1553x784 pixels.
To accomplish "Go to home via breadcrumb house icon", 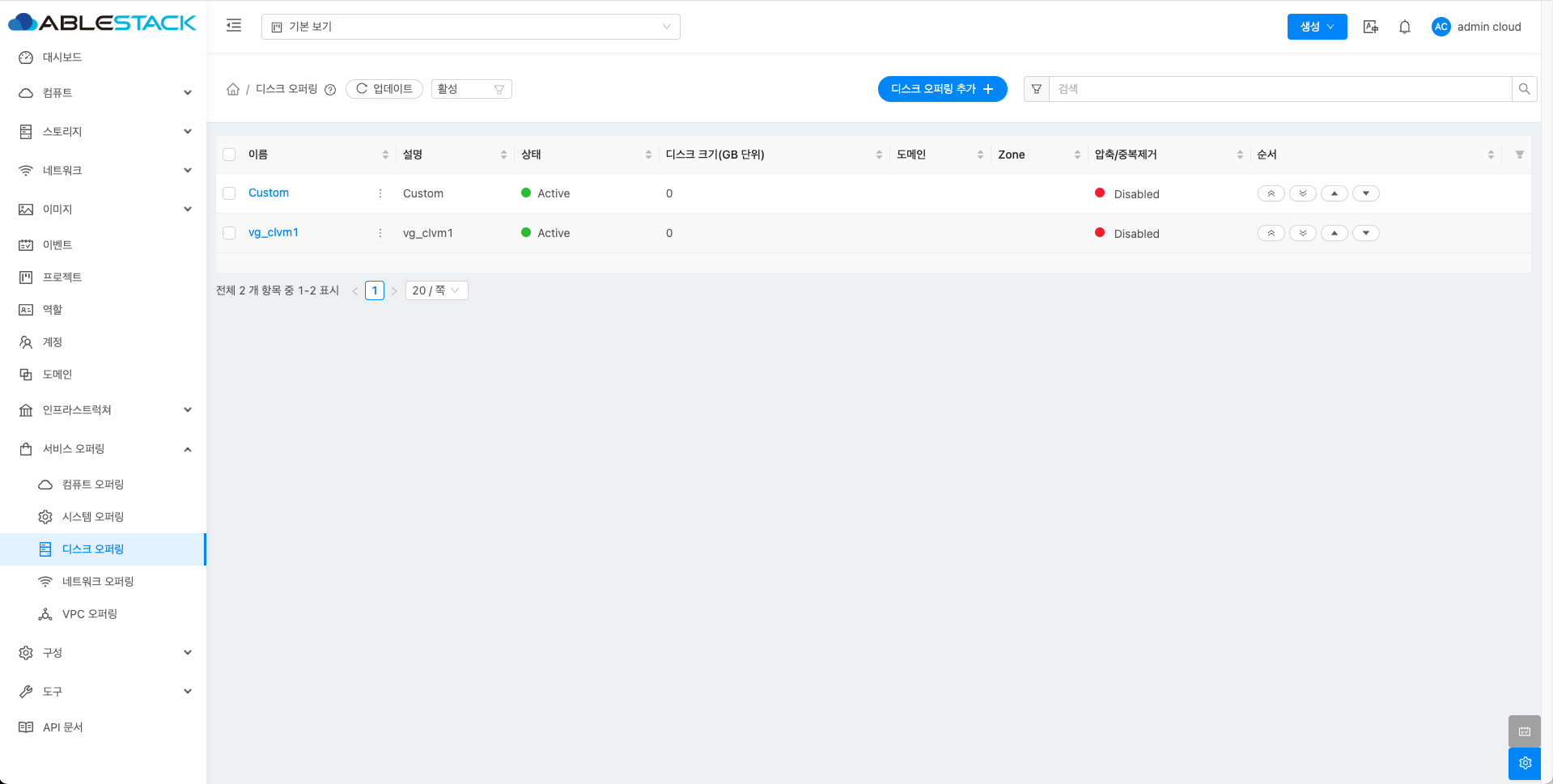I will pos(233,89).
